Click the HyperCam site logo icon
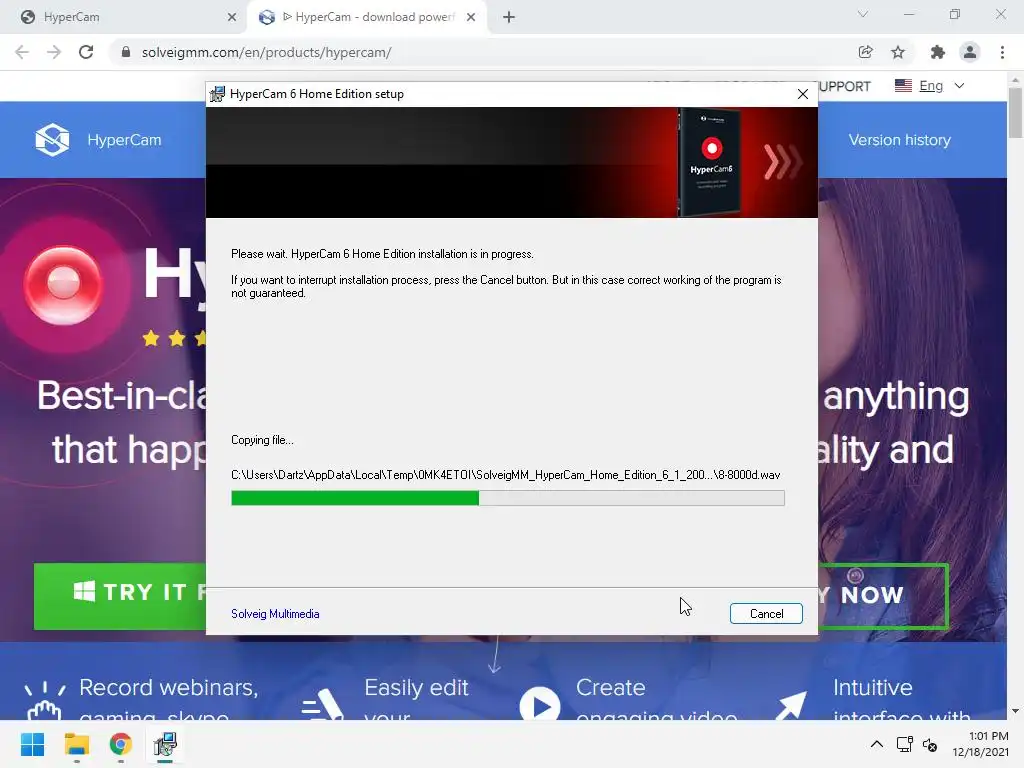 (52, 139)
